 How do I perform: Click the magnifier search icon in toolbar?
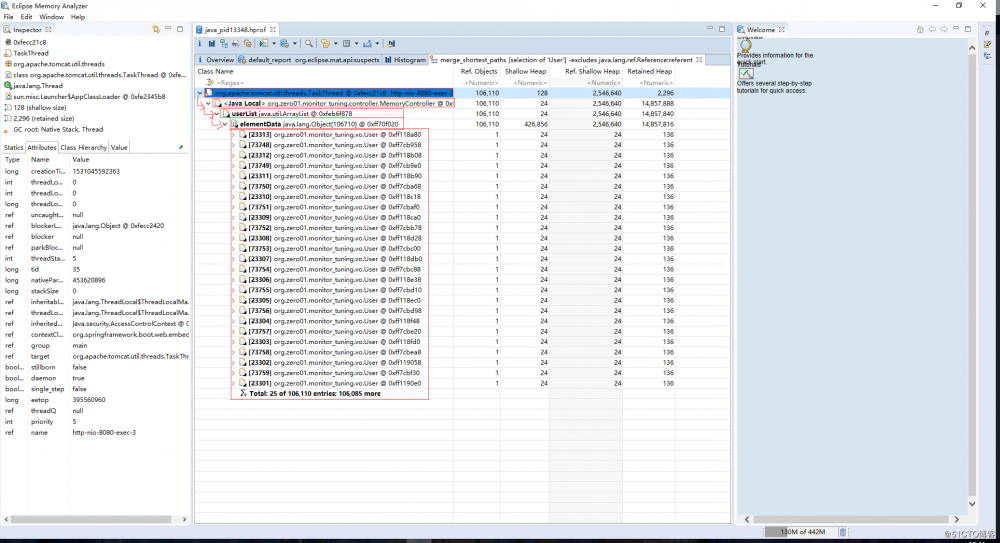tap(311, 44)
